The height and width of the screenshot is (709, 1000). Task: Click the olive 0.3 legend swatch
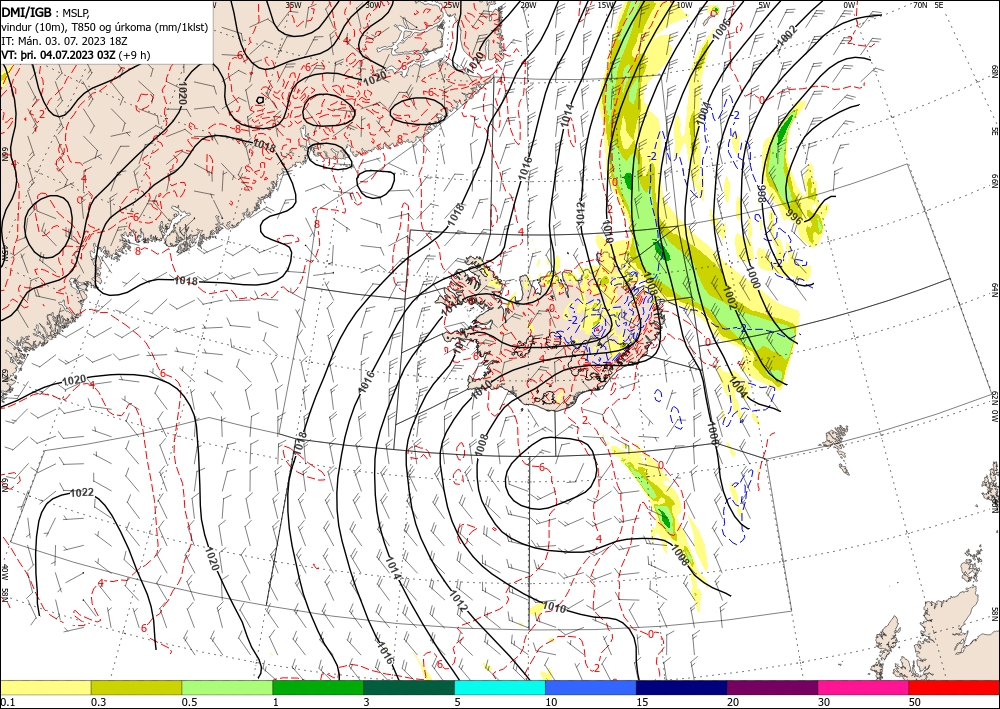(136, 687)
